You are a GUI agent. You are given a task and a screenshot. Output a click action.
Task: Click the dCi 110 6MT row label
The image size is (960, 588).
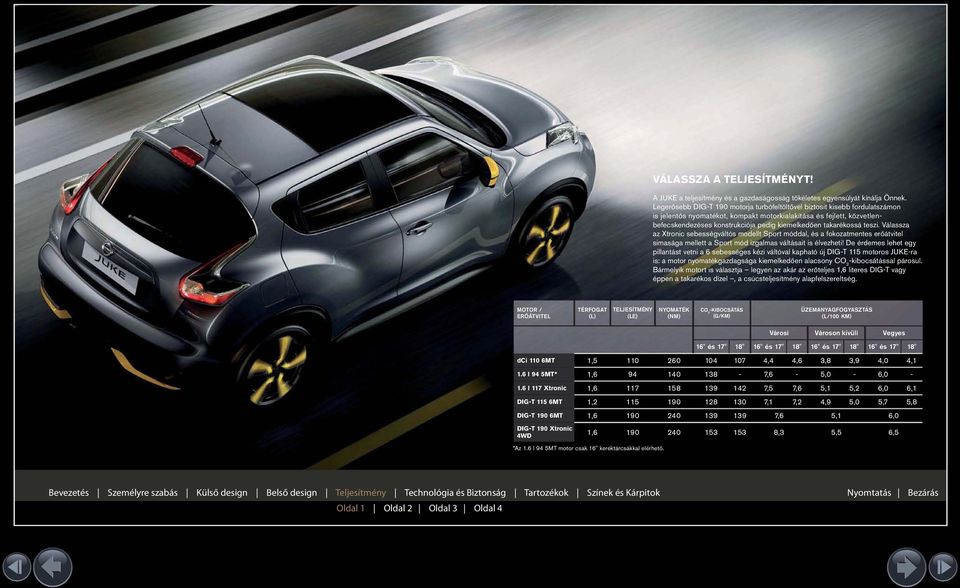tap(536, 361)
